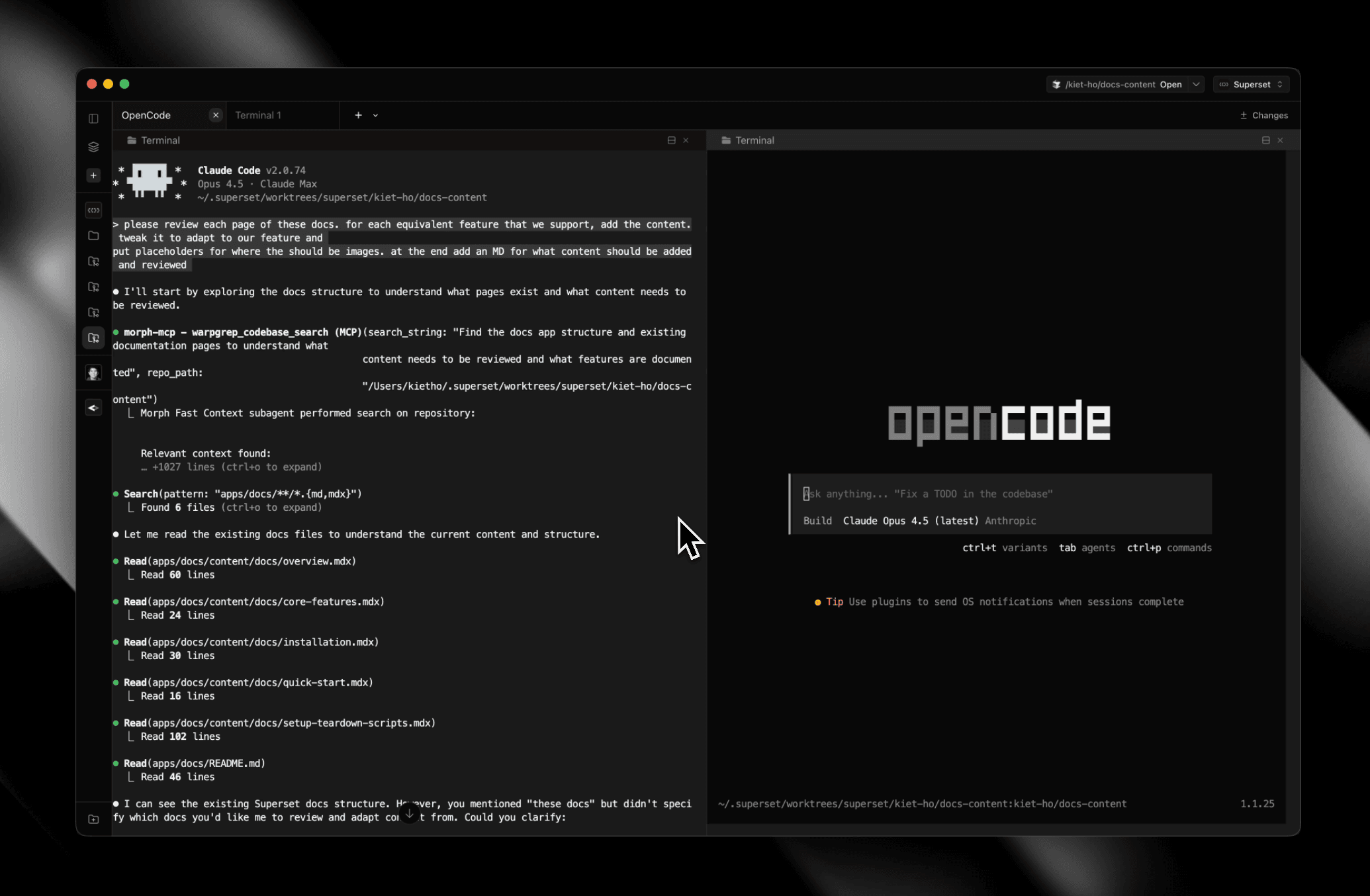Click 'ctrl+t variants' hint
The height and width of the screenshot is (896, 1370).
click(1005, 548)
